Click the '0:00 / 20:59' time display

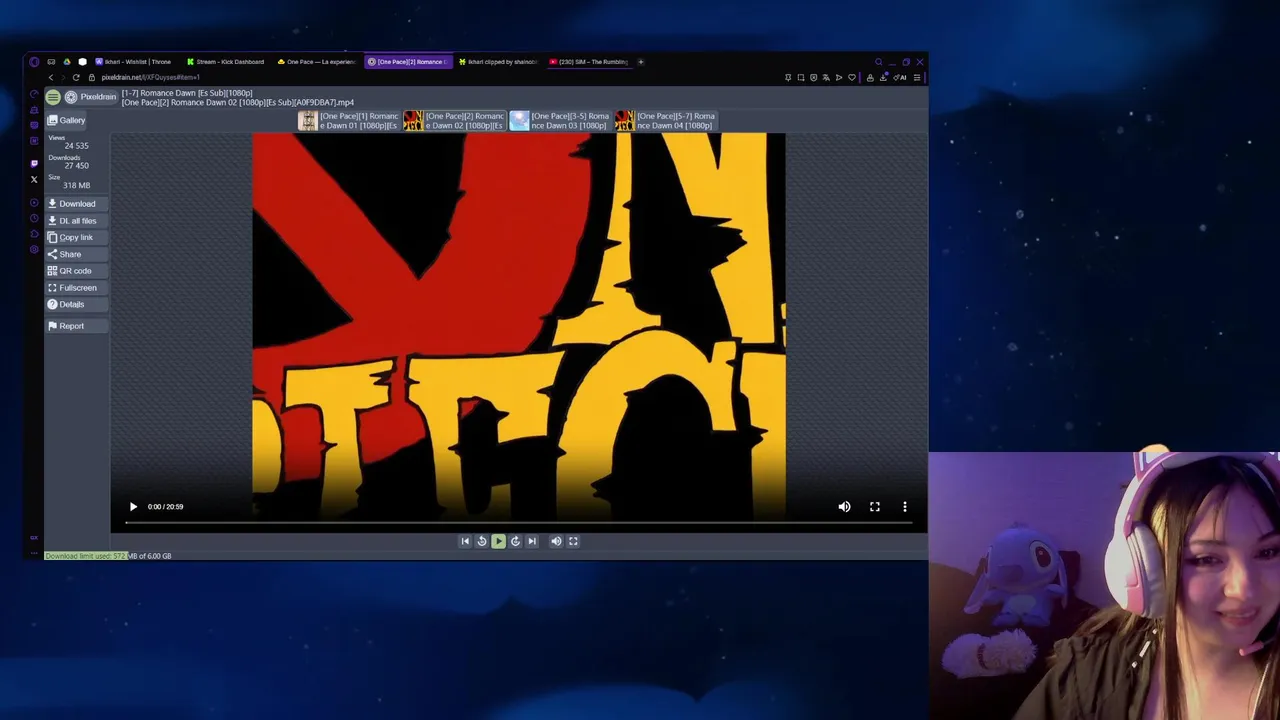[x=165, y=507]
